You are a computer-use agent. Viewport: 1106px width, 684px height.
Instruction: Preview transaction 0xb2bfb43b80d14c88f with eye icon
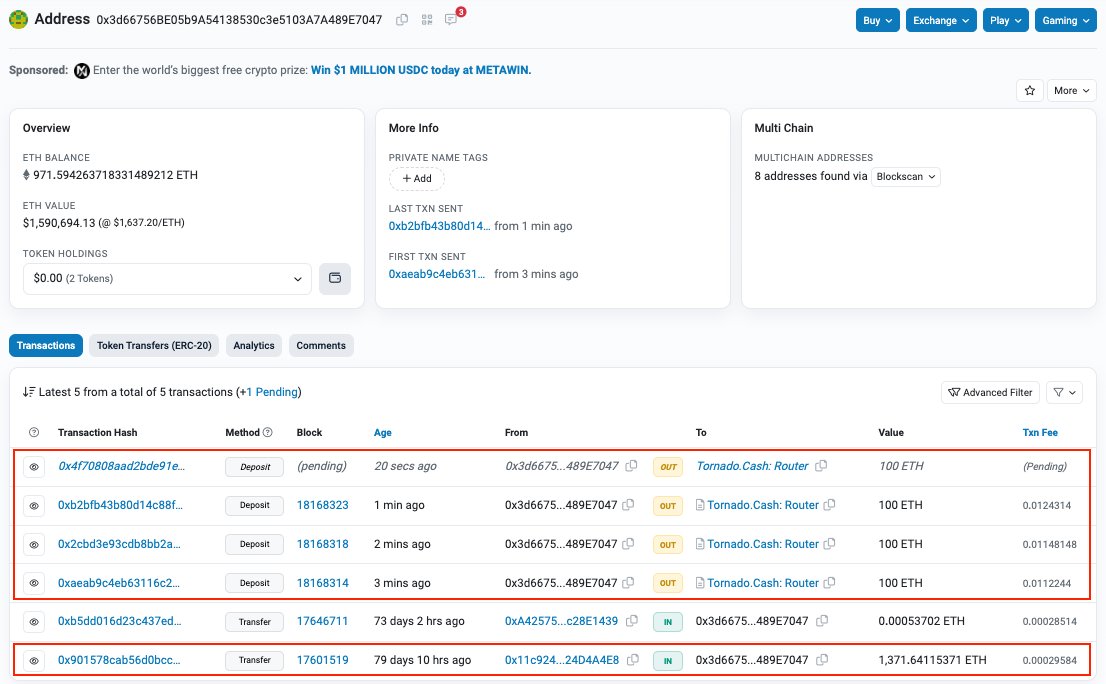coord(34,506)
